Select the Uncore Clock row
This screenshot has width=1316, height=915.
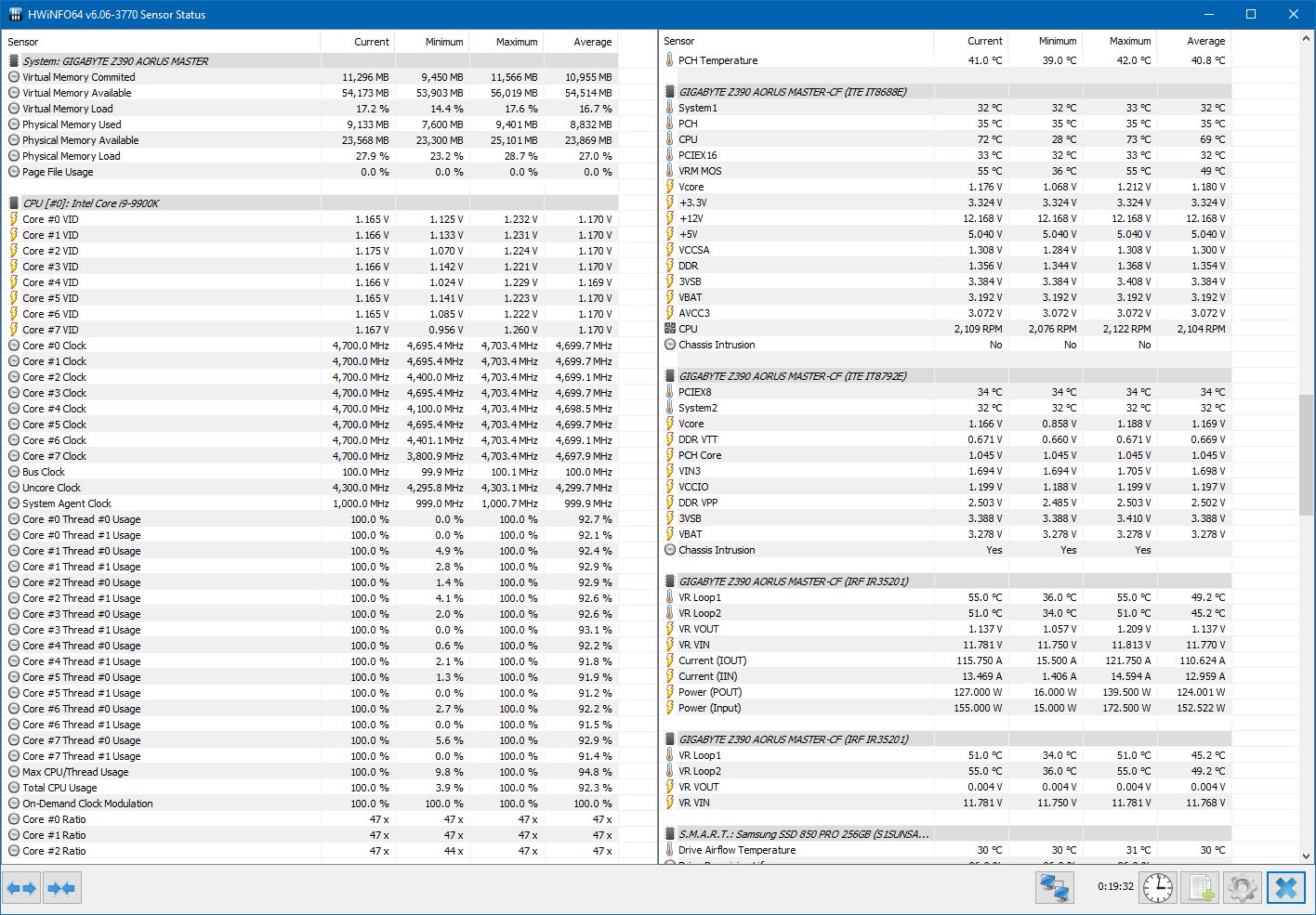[x=310, y=488]
